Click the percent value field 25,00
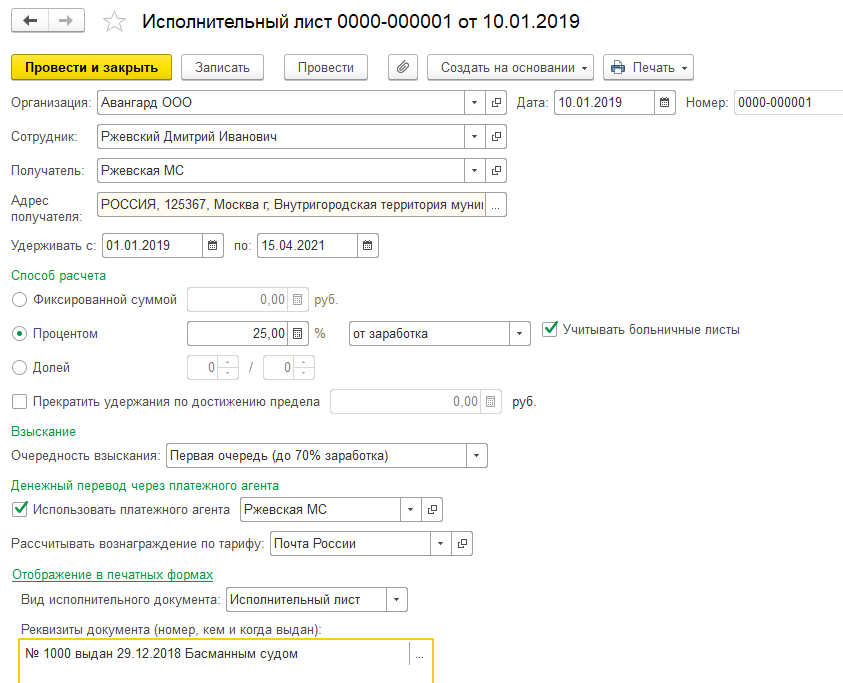This screenshot has width=843, height=683. click(238, 333)
